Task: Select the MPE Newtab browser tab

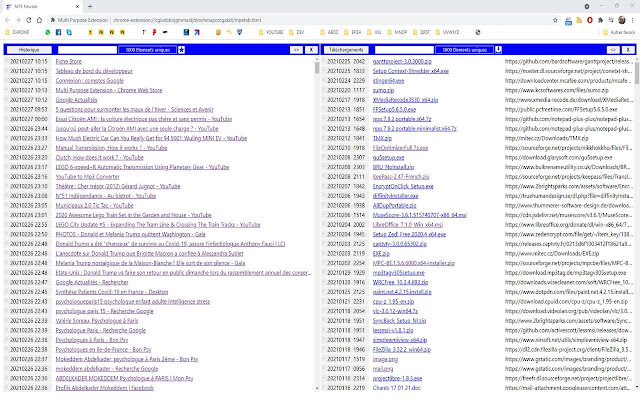Action: [x=42, y=7]
